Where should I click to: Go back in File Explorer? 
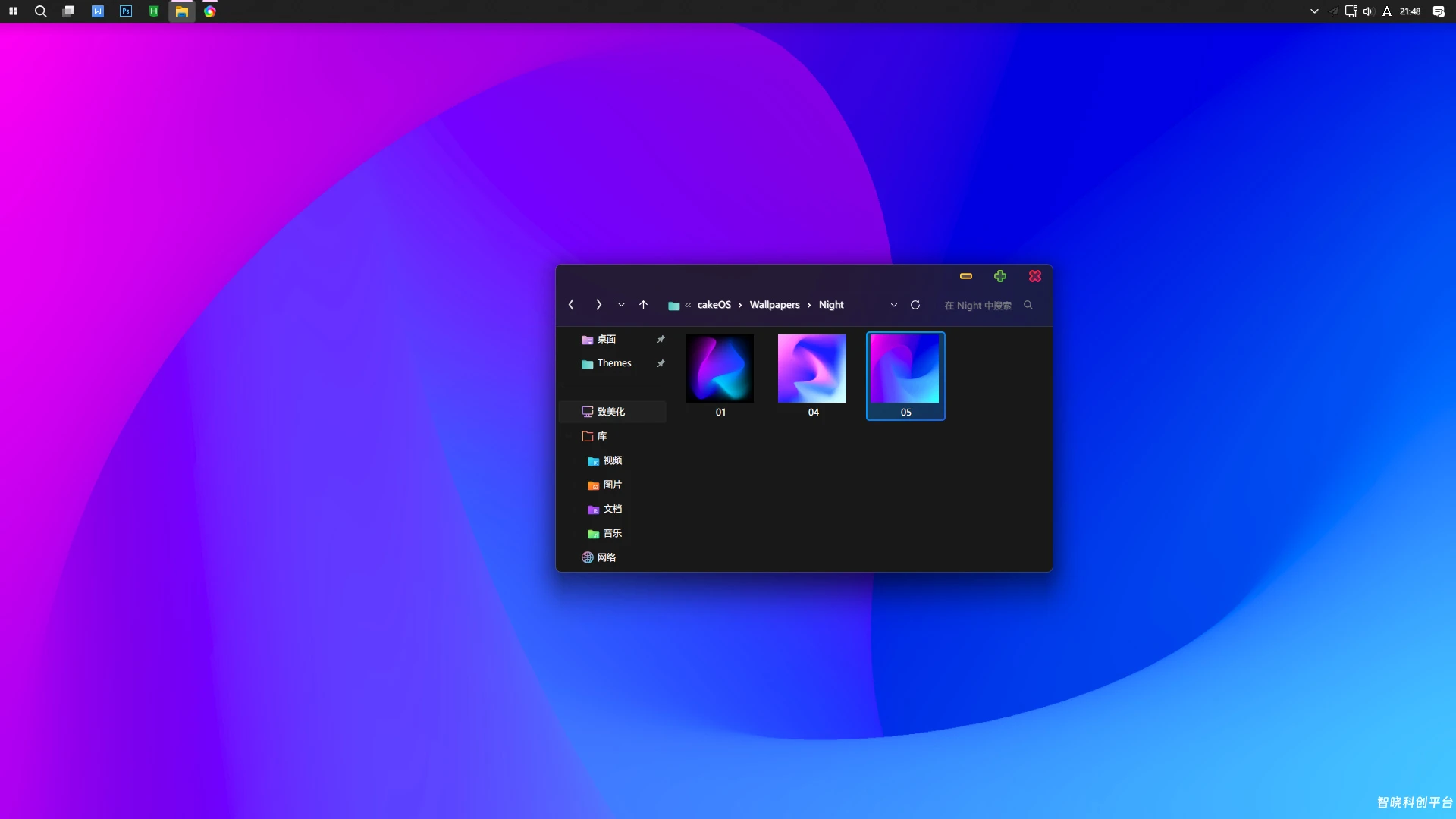click(x=571, y=305)
